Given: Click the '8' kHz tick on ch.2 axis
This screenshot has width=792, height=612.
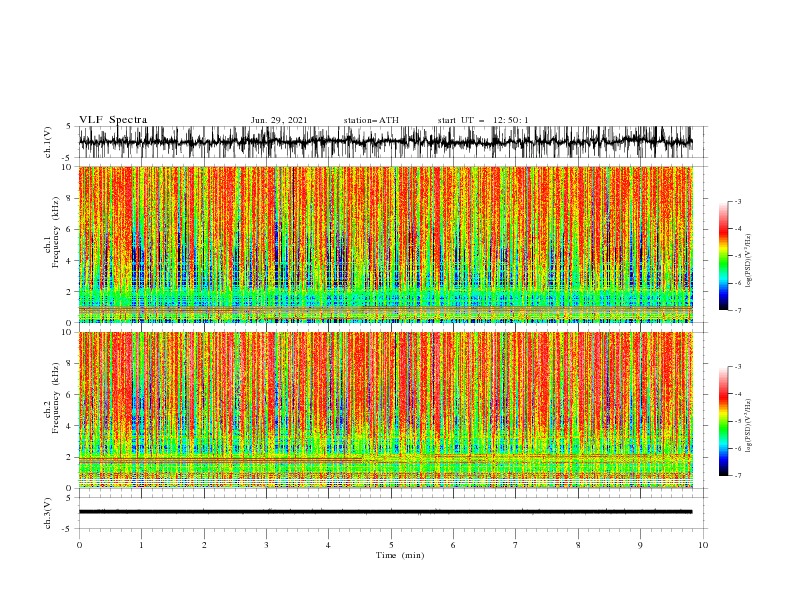Looking at the screenshot, I should (x=69, y=364).
